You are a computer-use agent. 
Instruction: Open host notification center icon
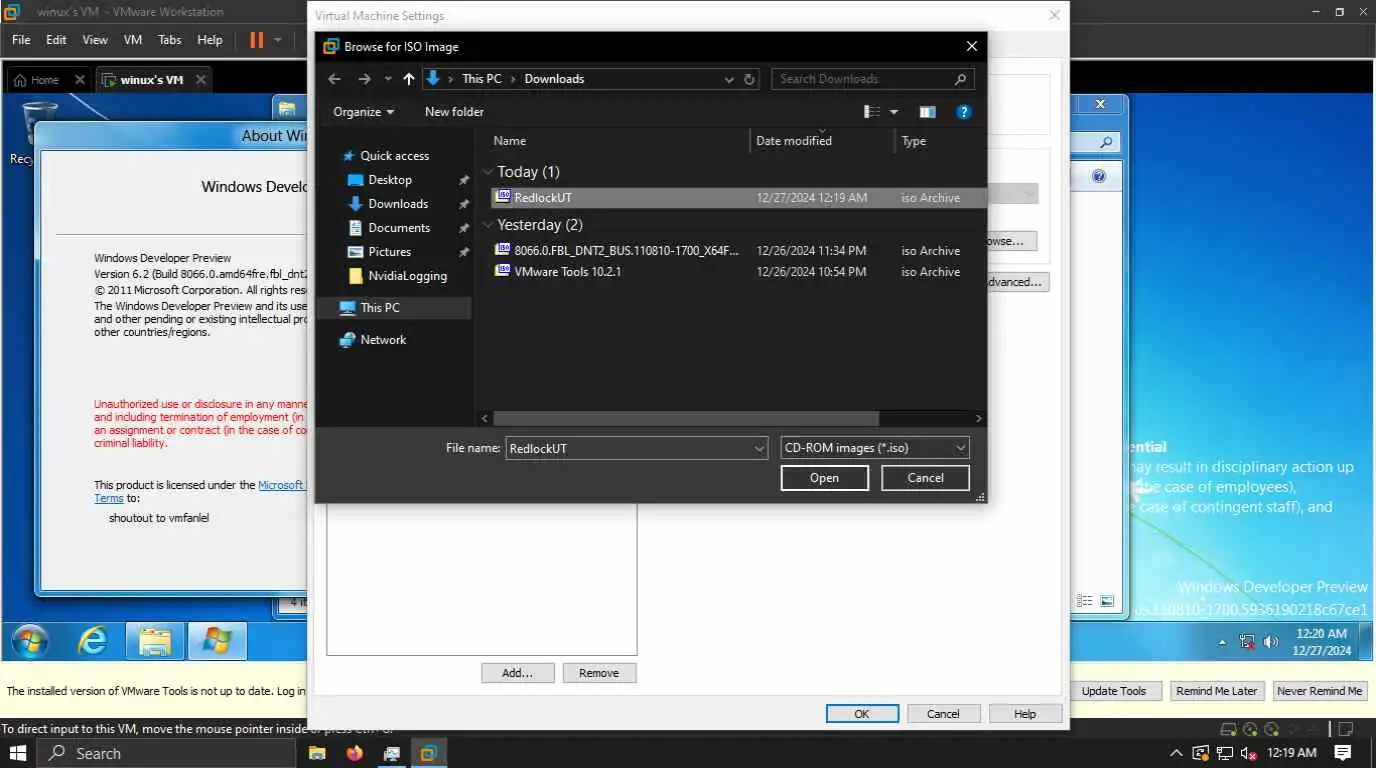pyautogui.click(x=1343, y=753)
